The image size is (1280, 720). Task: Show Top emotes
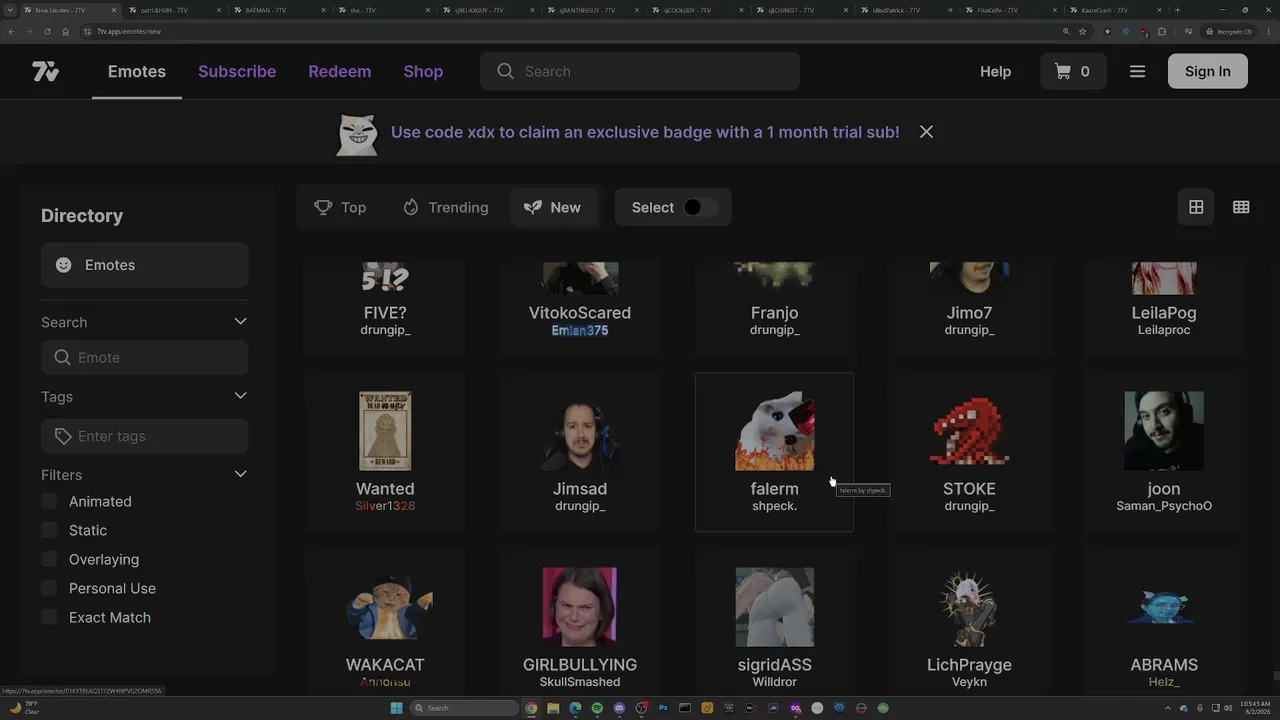[340, 207]
